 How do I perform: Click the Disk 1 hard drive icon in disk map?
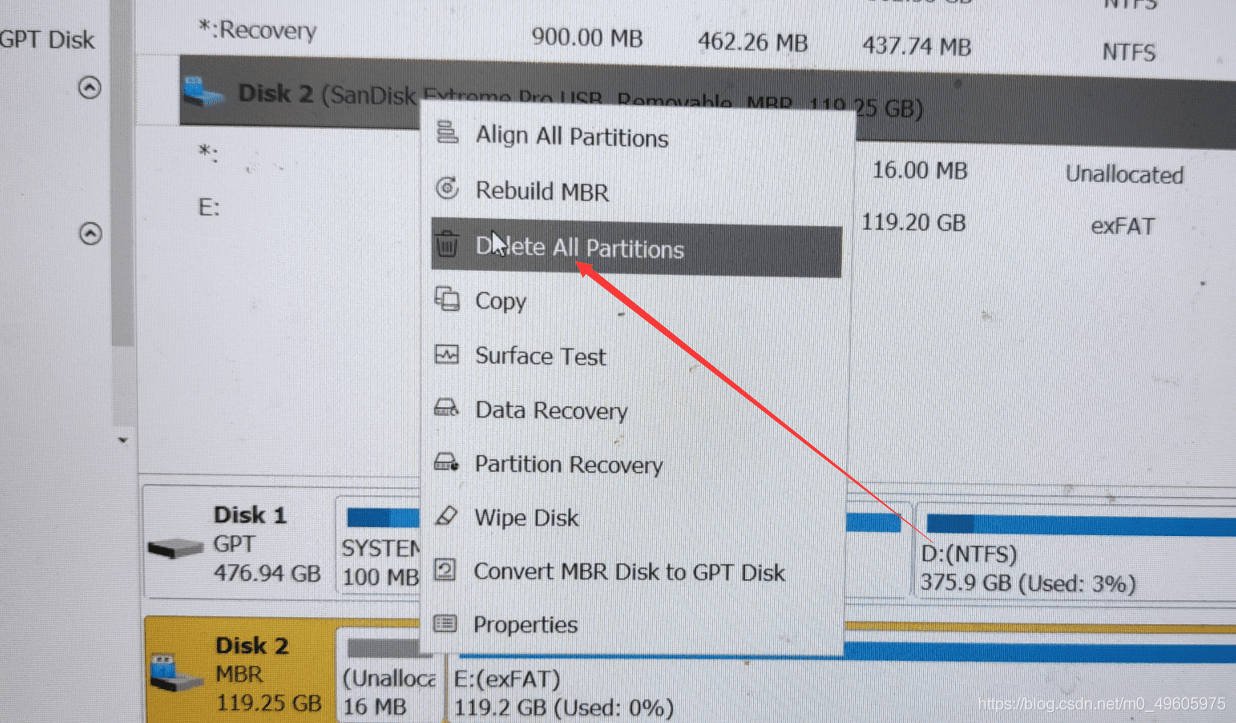pyautogui.click(x=176, y=548)
